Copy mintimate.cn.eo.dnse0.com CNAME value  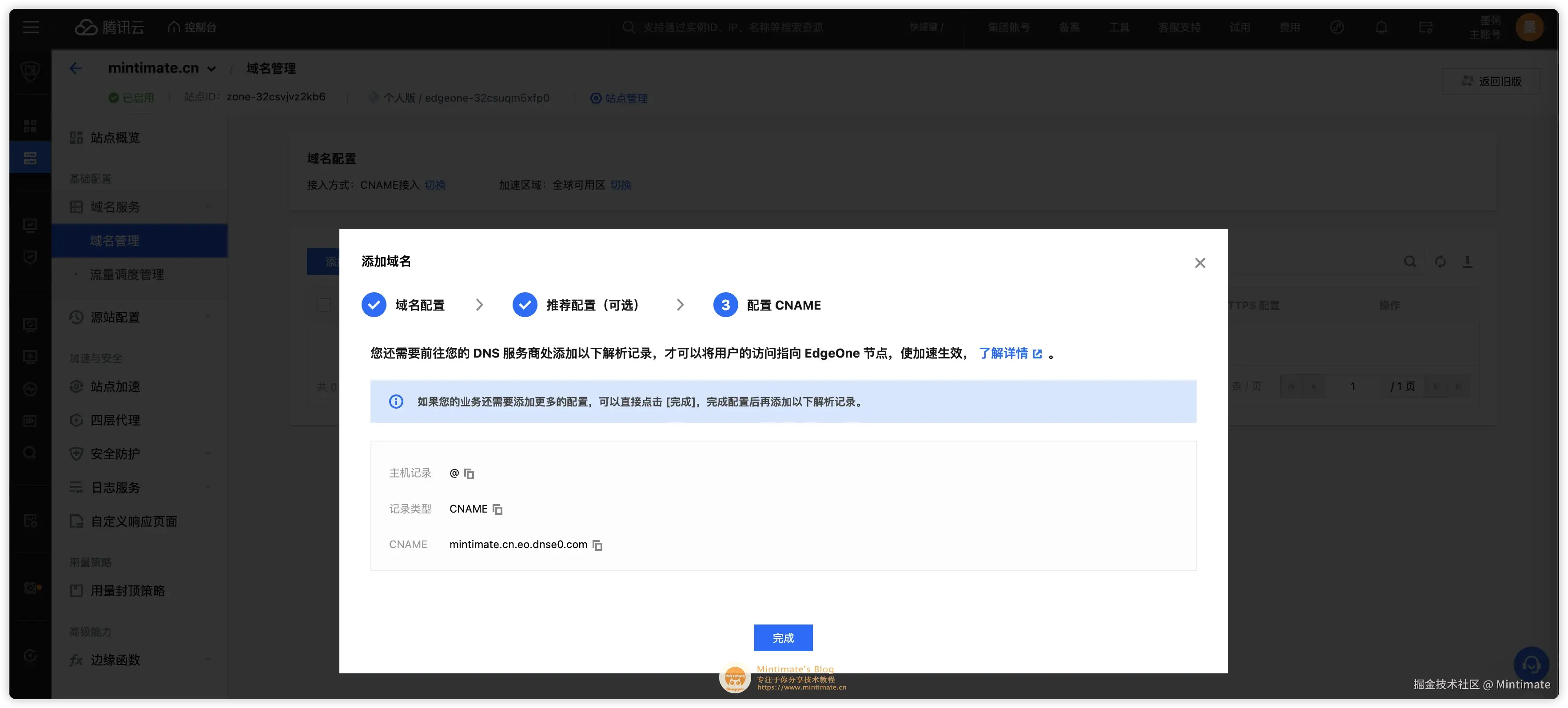click(x=597, y=545)
